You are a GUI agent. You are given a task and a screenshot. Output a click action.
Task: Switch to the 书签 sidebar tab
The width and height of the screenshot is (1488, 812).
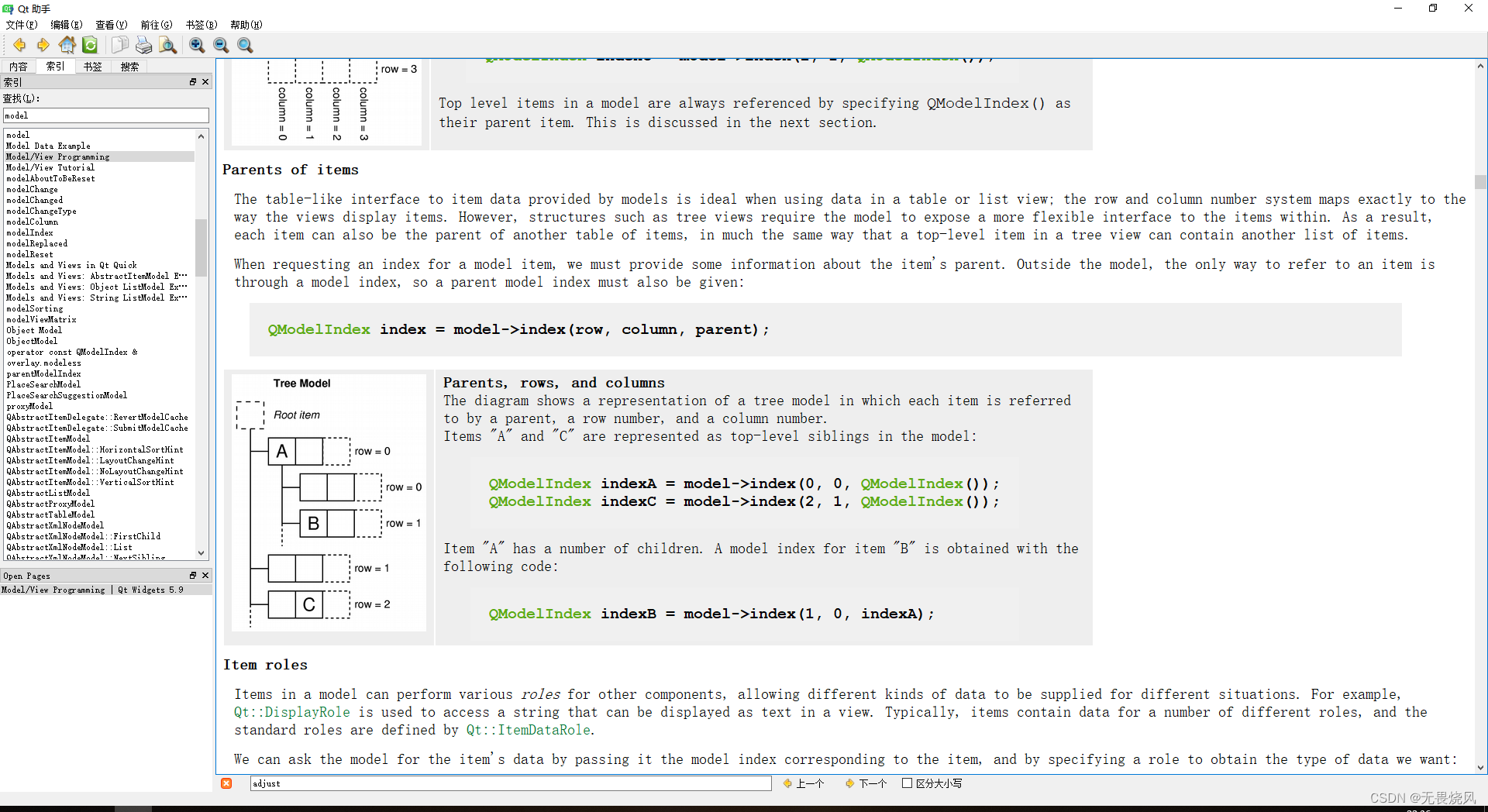[93, 67]
